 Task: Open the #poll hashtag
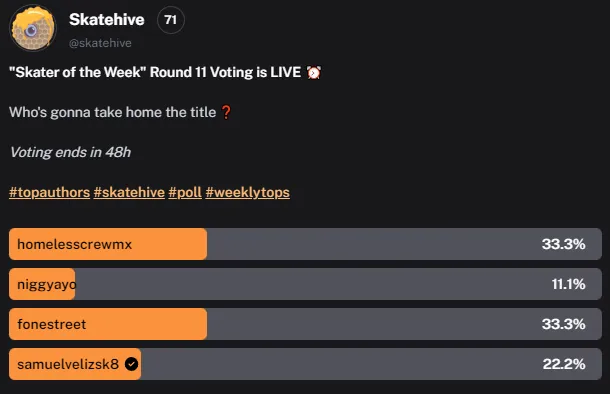tap(185, 192)
